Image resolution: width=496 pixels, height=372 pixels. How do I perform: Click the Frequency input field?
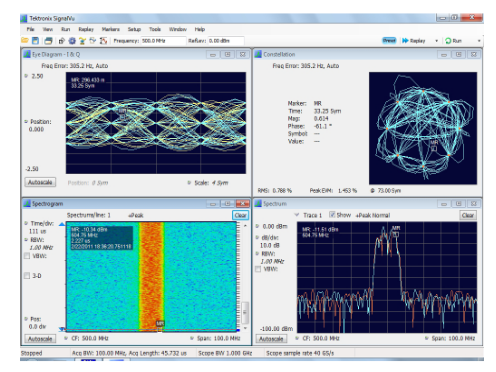[163, 41]
